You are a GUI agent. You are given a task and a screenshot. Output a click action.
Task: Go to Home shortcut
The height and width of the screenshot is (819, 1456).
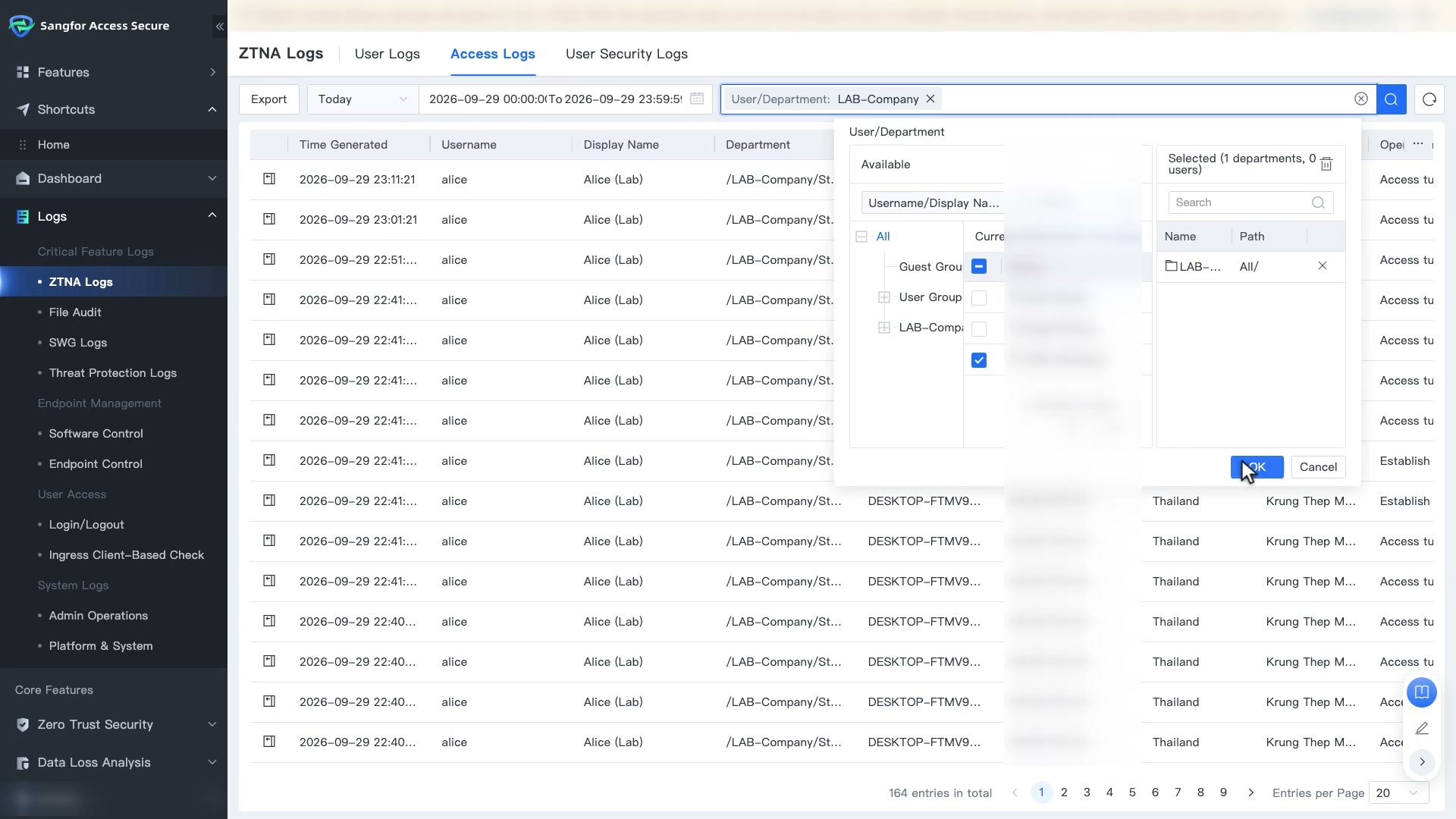tap(54, 144)
